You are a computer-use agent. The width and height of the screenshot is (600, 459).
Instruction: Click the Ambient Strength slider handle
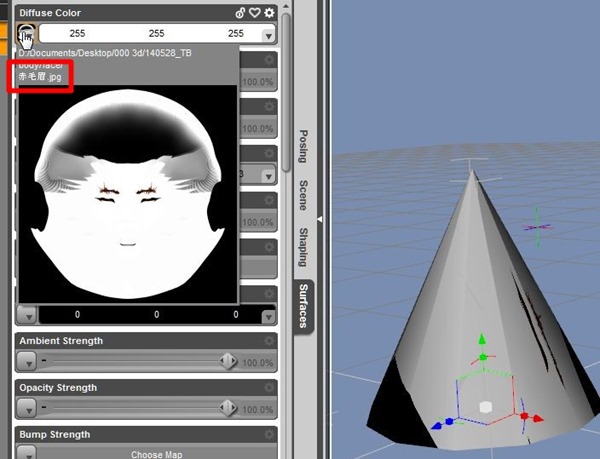pyautogui.click(x=228, y=361)
